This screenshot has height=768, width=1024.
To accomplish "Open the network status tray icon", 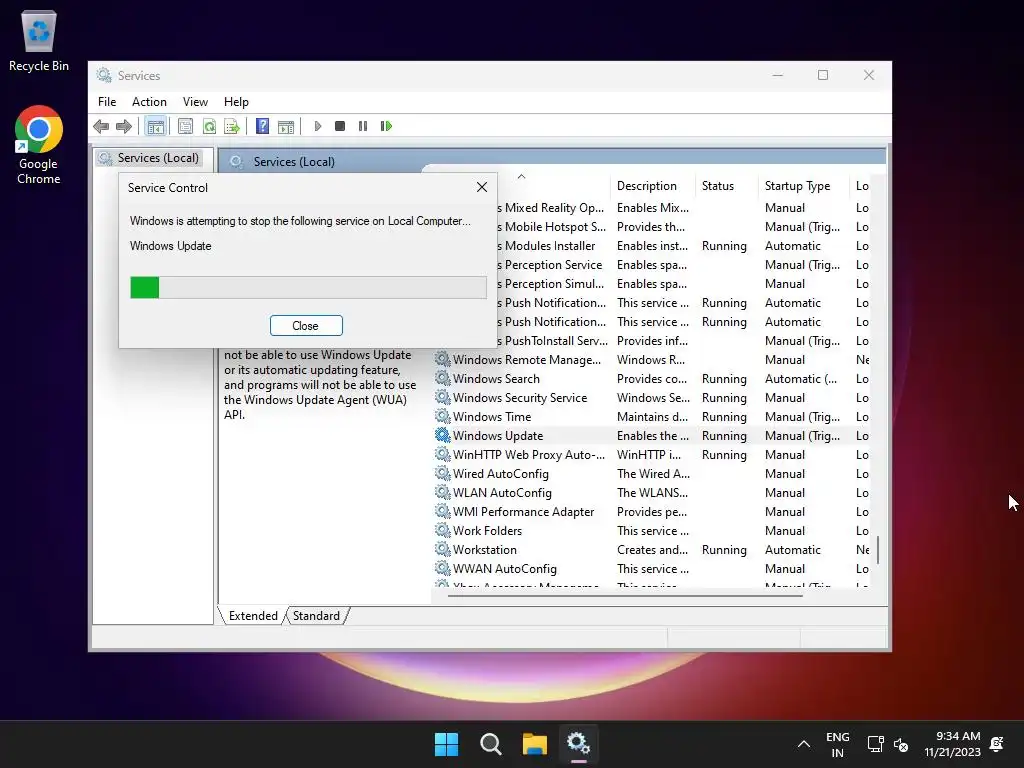I will tap(875, 744).
